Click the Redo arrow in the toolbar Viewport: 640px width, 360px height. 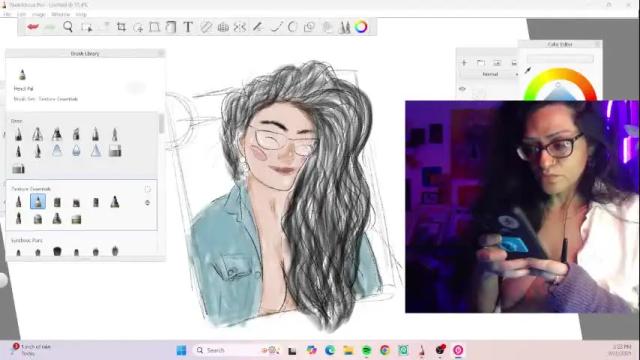tap(50, 27)
